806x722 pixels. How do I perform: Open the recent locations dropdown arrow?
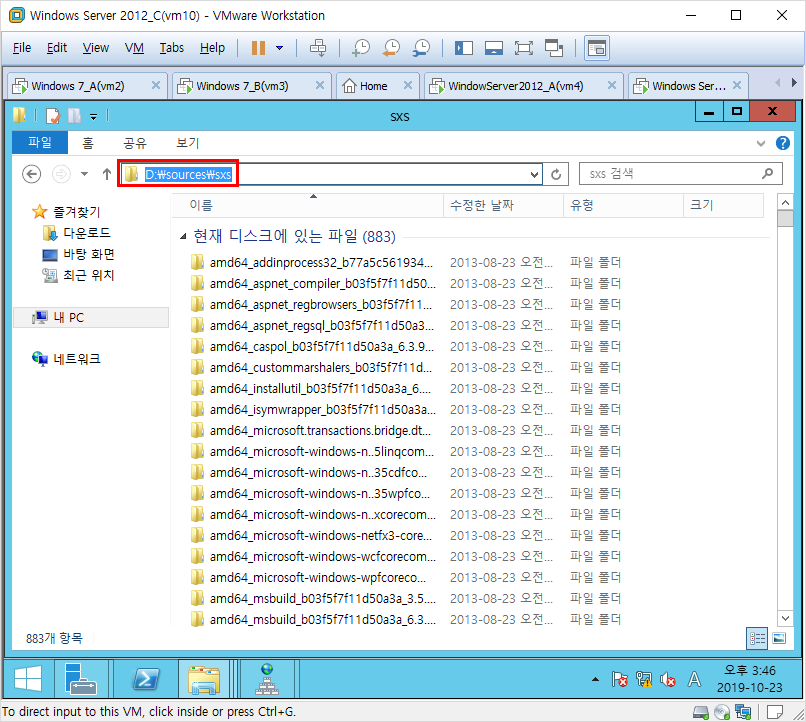(x=84, y=174)
